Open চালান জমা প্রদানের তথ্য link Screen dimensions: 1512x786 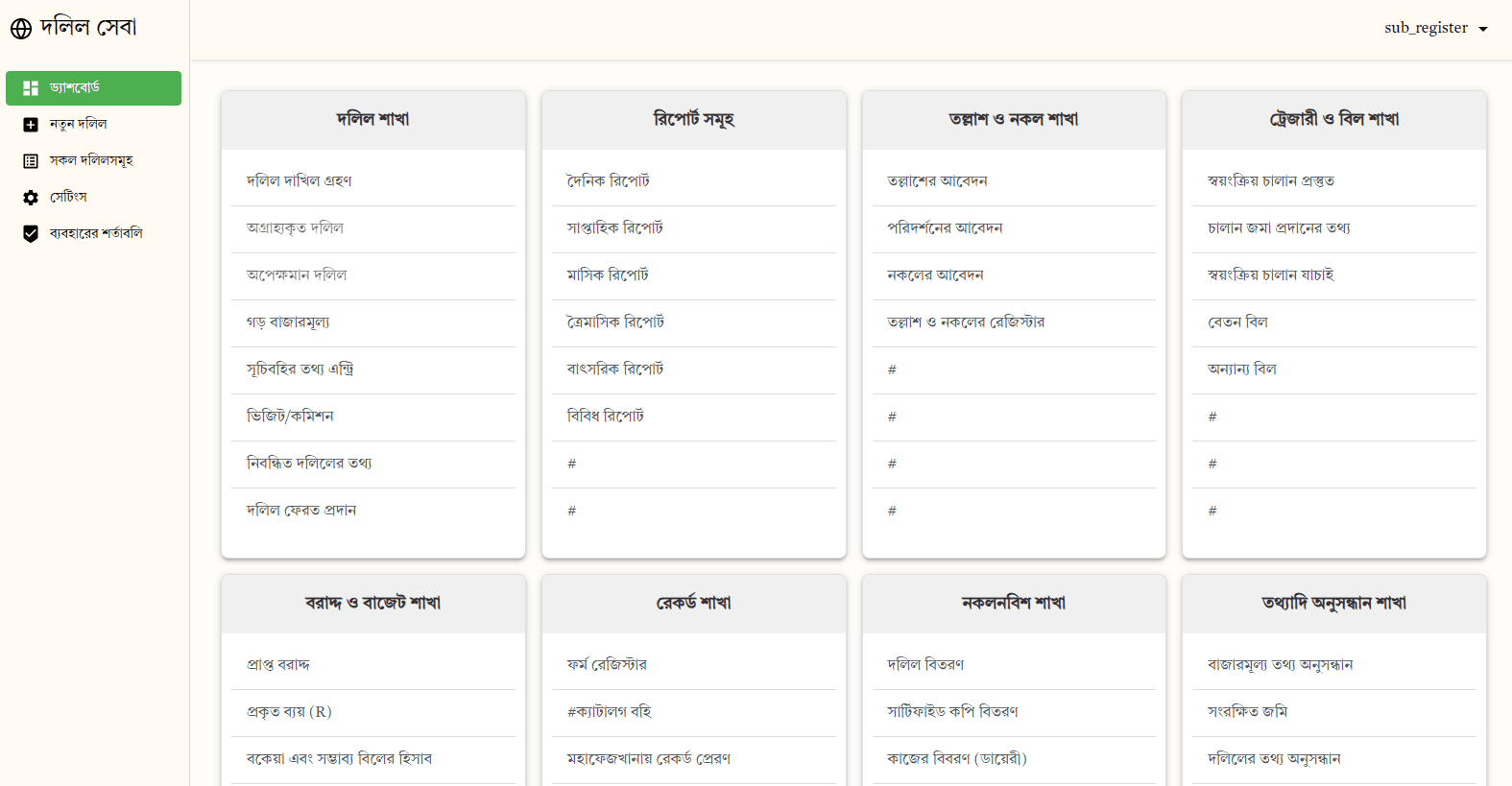pyautogui.click(x=1279, y=228)
